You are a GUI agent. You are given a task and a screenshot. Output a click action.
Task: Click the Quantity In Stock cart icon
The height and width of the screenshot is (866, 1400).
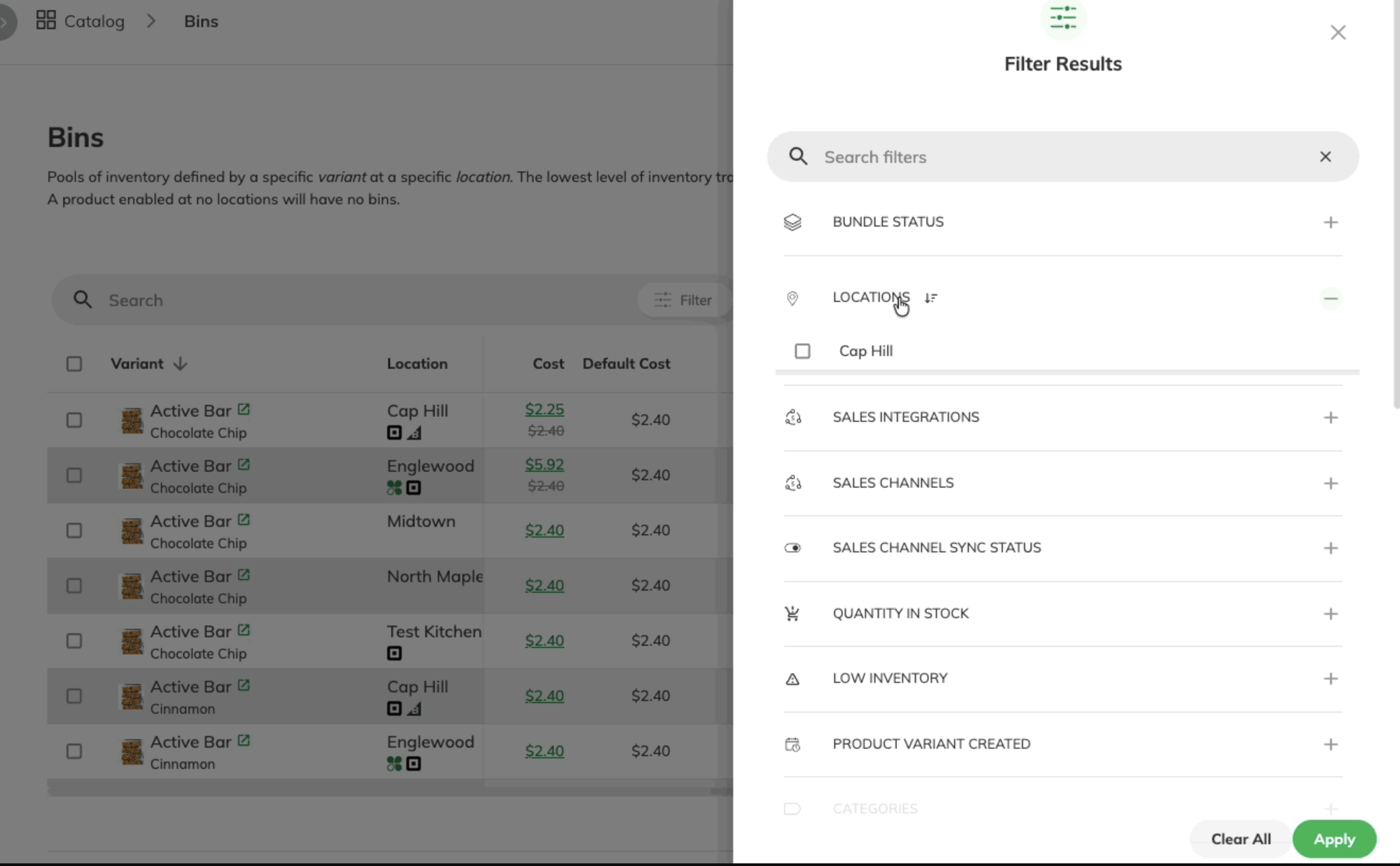point(792,614)
